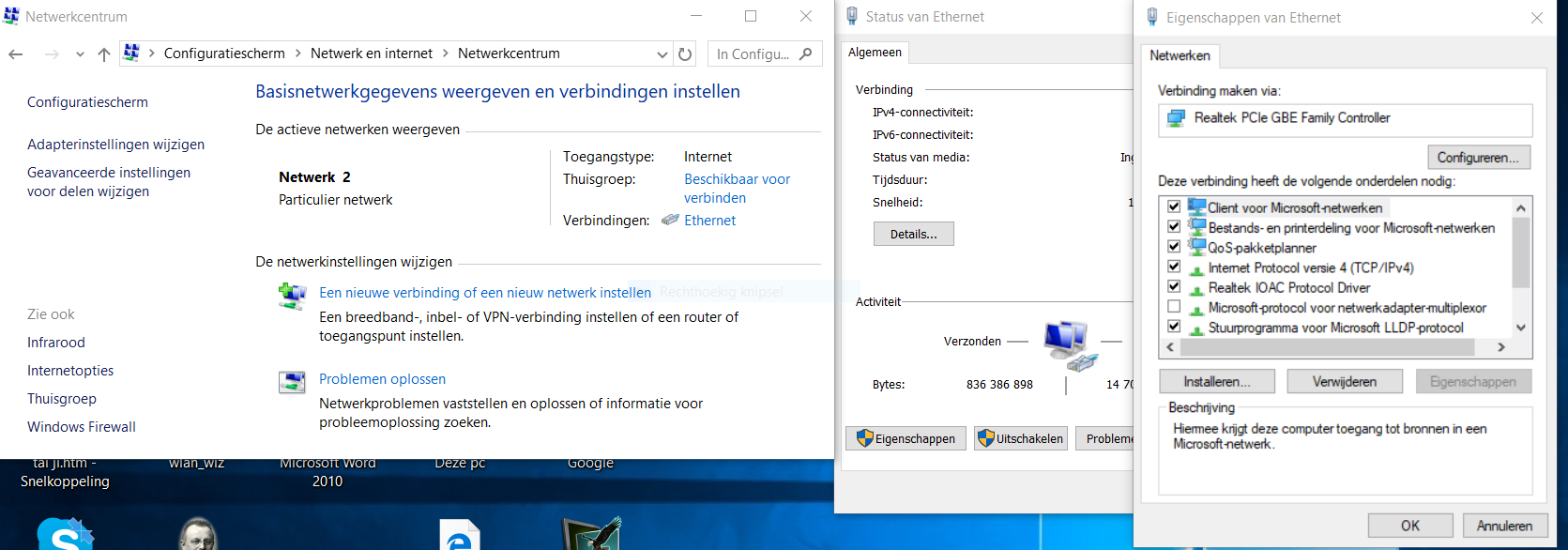This screenshot has width=1568, height=550.
Task: Click the Ethernet connection plug icon
Action: [x=670, y=220]
